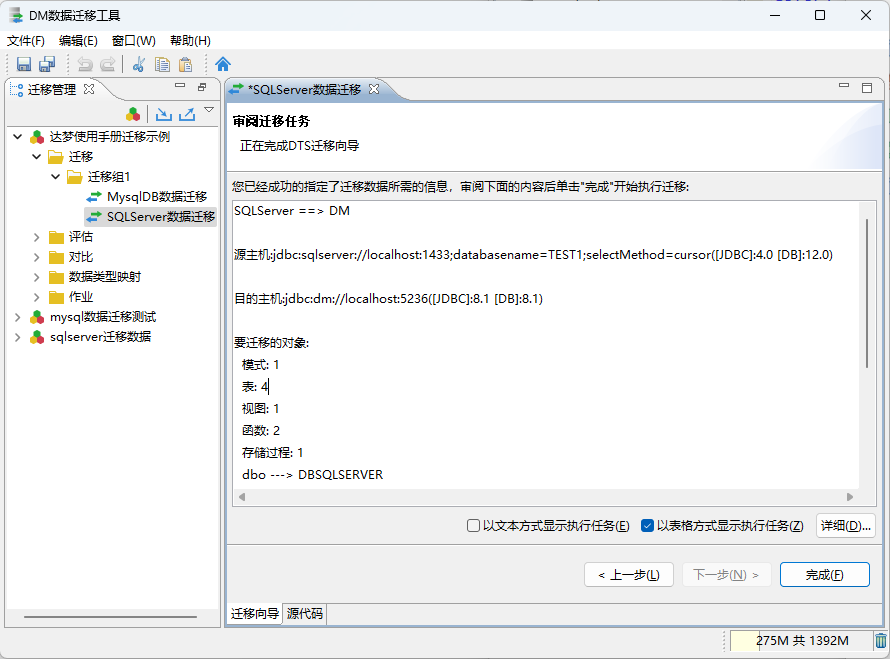Expand the 评估 folder

tap(37, 237)
